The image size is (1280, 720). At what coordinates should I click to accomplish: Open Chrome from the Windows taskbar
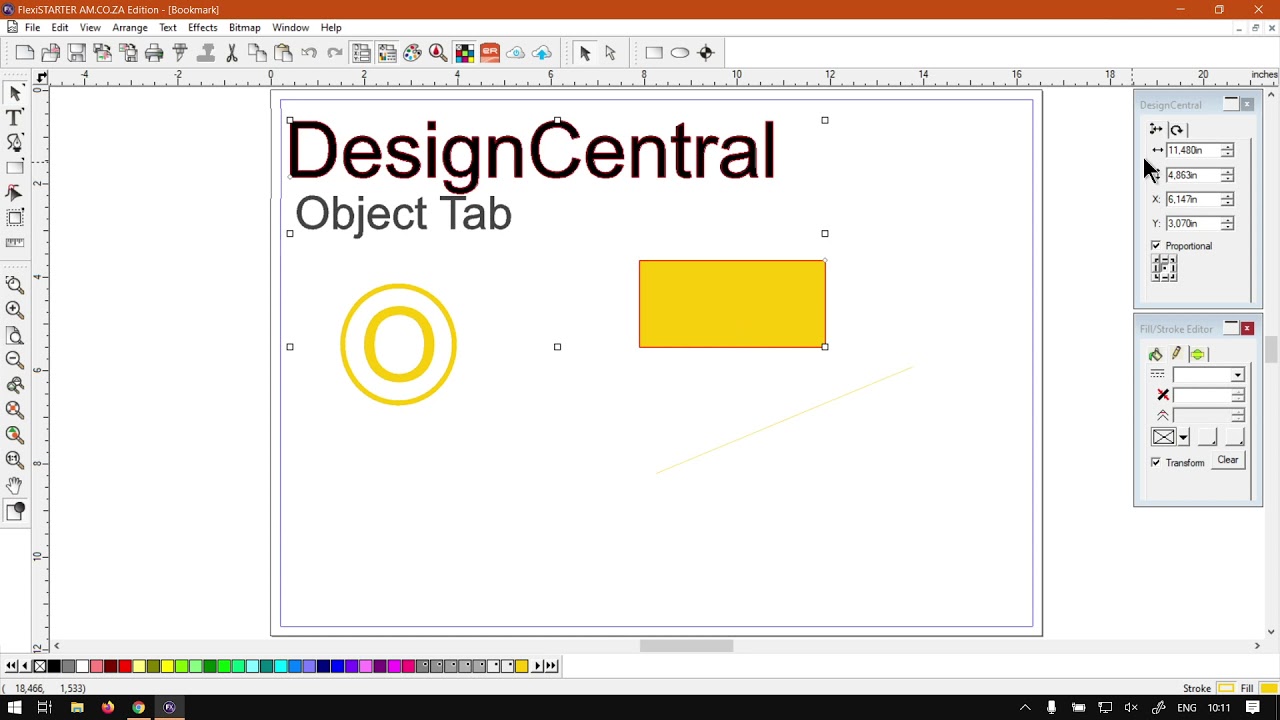(138, 708)
